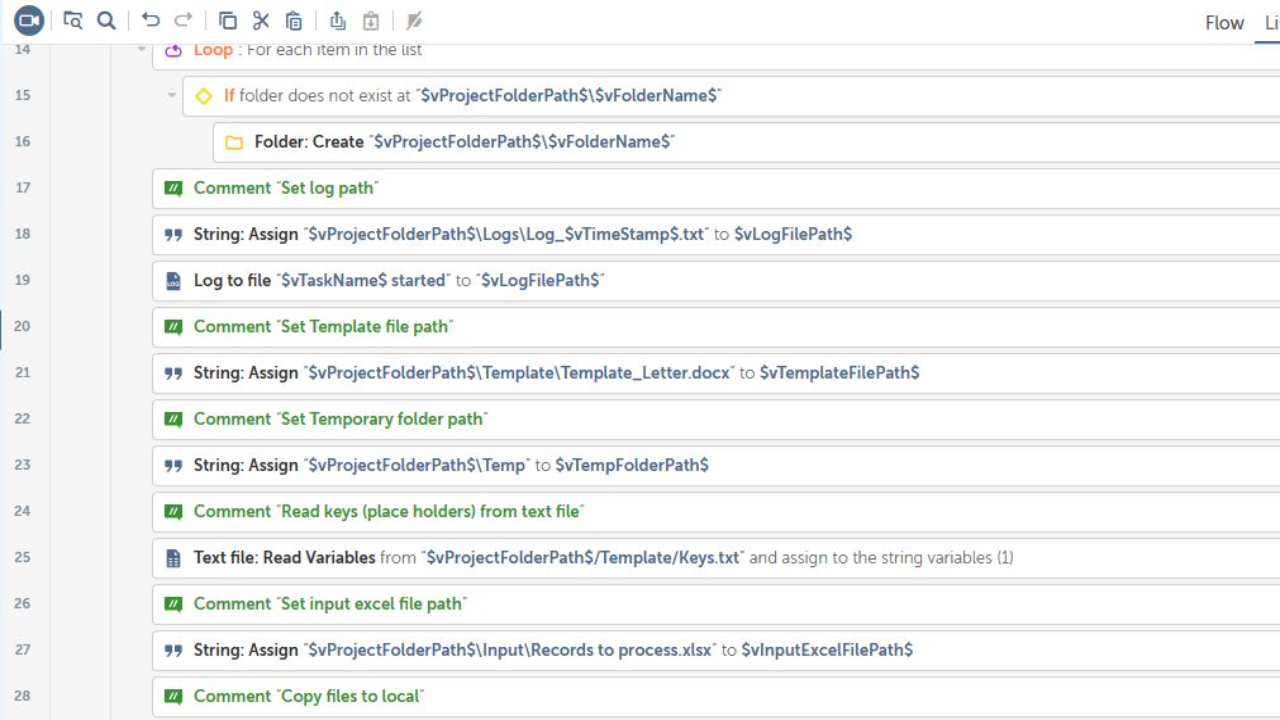
Task: Click the "Set log path" comment icon
Action: pyautogui.click(x=173, y=188)
